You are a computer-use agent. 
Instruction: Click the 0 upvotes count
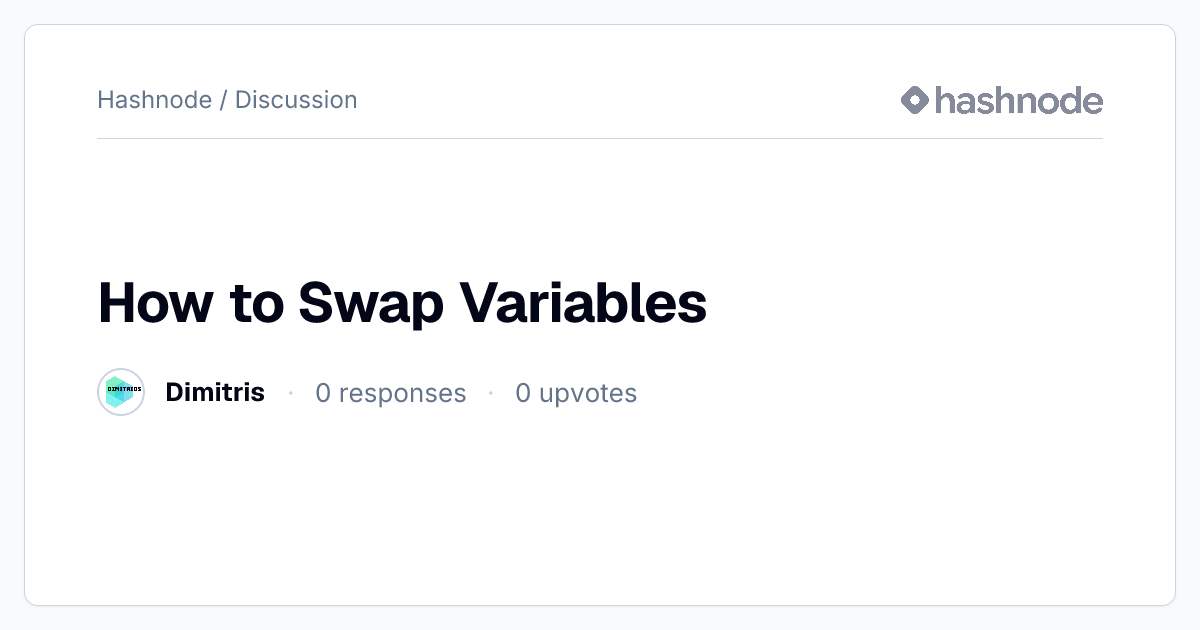click(576, 393)
